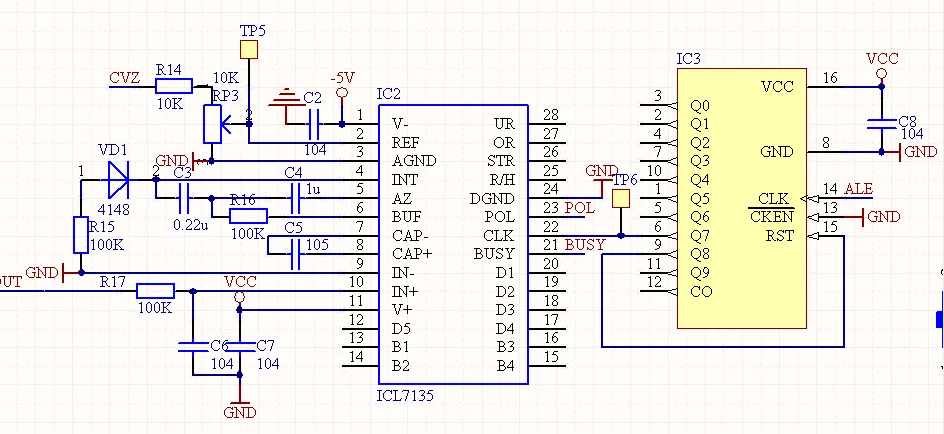944x434 pixels.
Task: Click capacitor C8 beside IC3
Action: coord(881,123)
